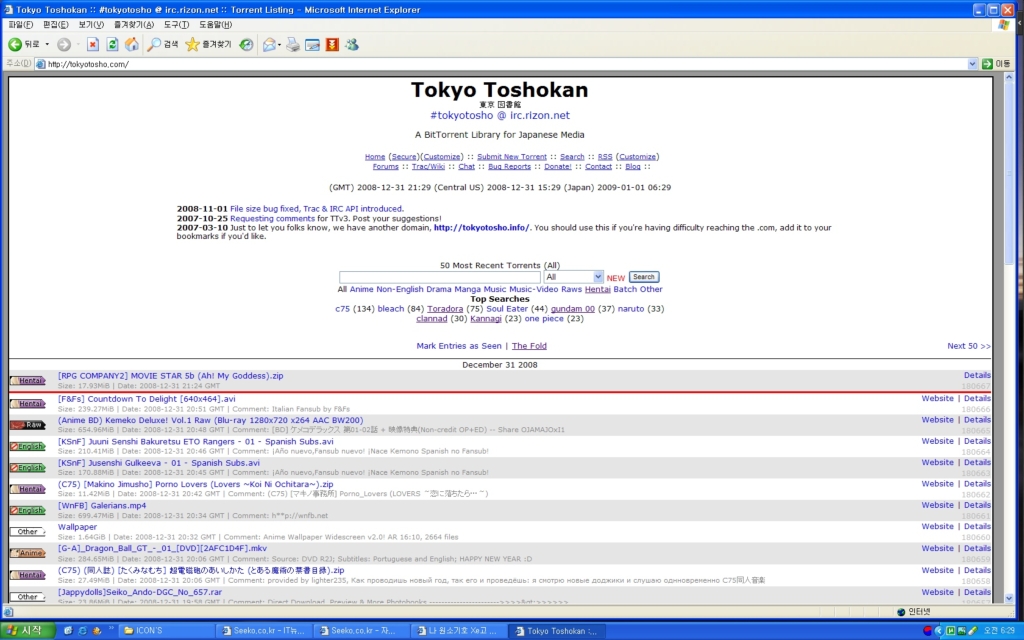Click English icon beside Jusenshi Gulkeeva row
The height and width of the screenshot is (640, 1024).
click(28, 468)
